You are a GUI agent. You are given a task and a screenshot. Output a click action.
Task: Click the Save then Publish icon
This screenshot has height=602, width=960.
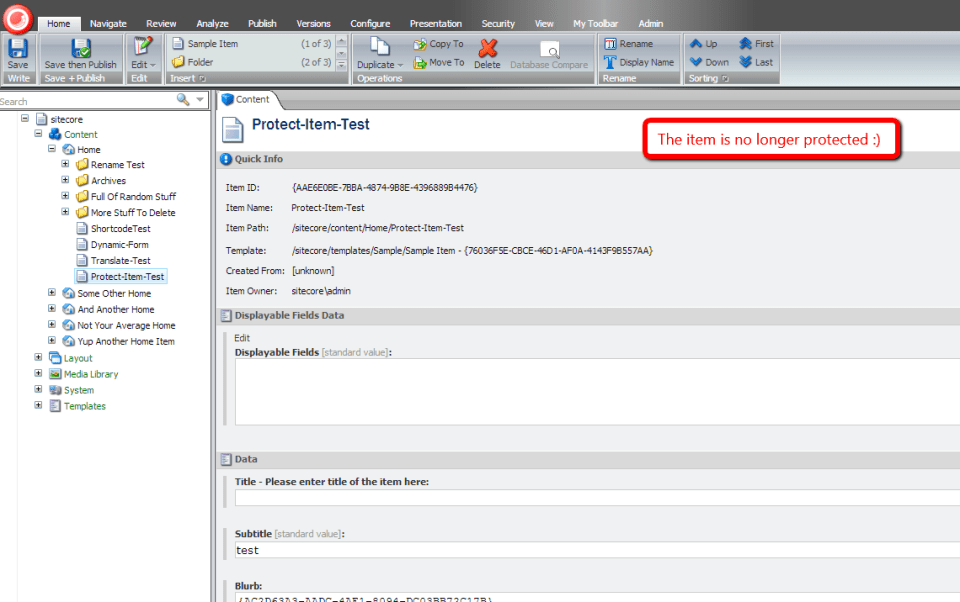(x=80, y=50)
